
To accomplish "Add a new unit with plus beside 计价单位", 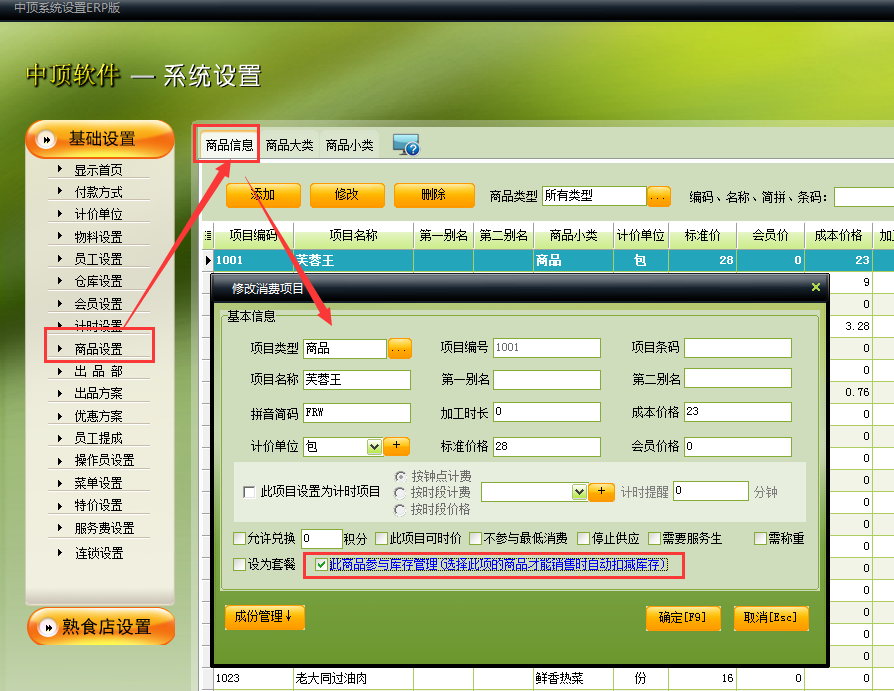I will coord(396,446).
